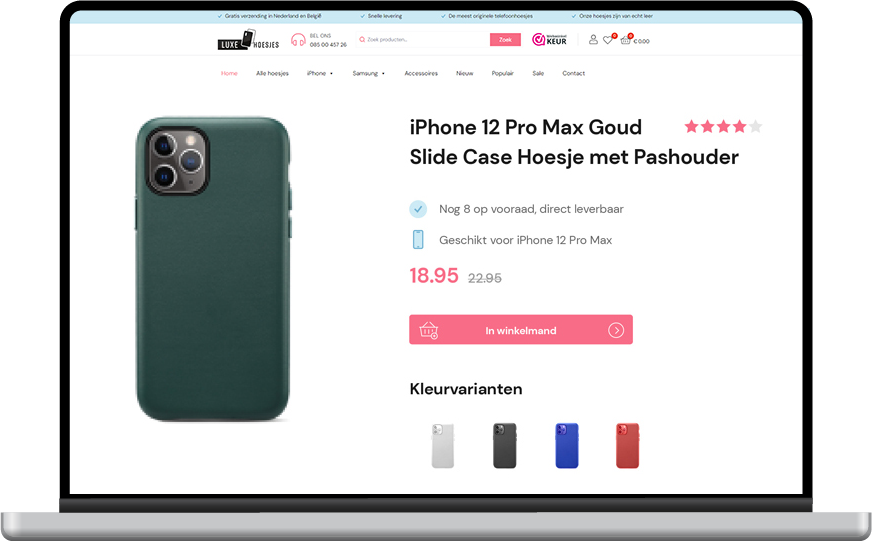This screenshot has width=872, height=541.
Task: Click the circled arrow on In winkelmand
Action: click(616, 330)
